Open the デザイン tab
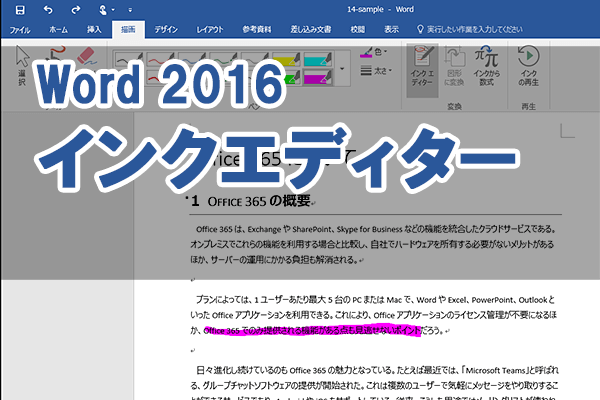The image size is (600, 400). click(x=166, y=29)
